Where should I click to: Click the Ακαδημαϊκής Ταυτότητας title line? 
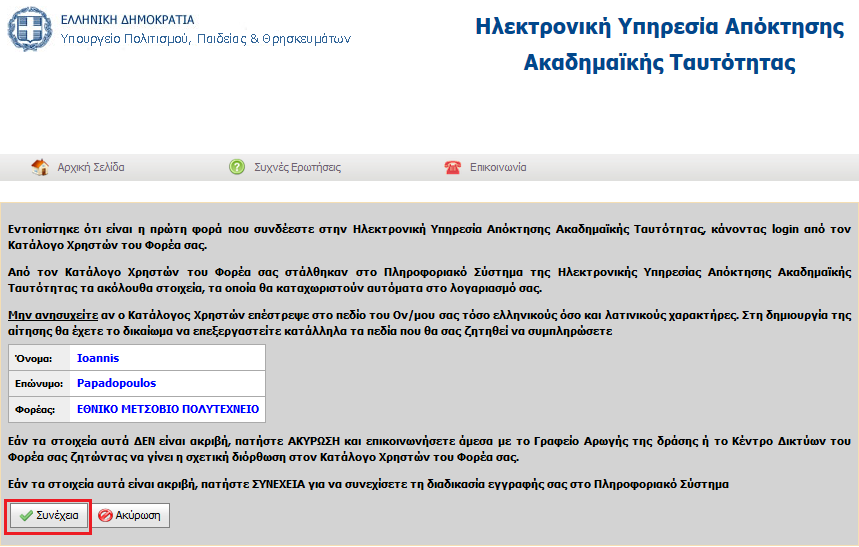tap(660, 62)
